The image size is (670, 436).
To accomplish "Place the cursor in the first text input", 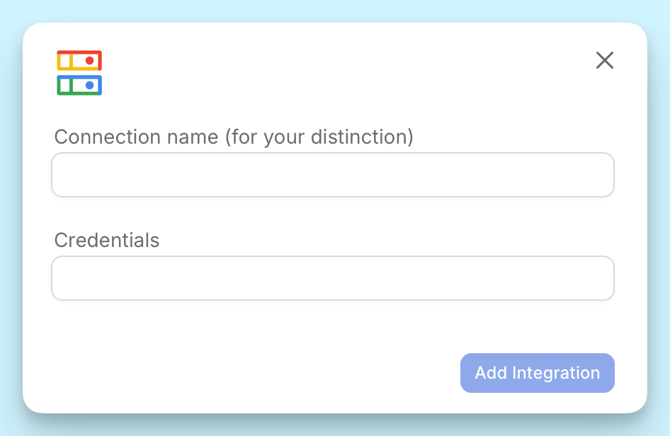I will (x=332, y=175).
